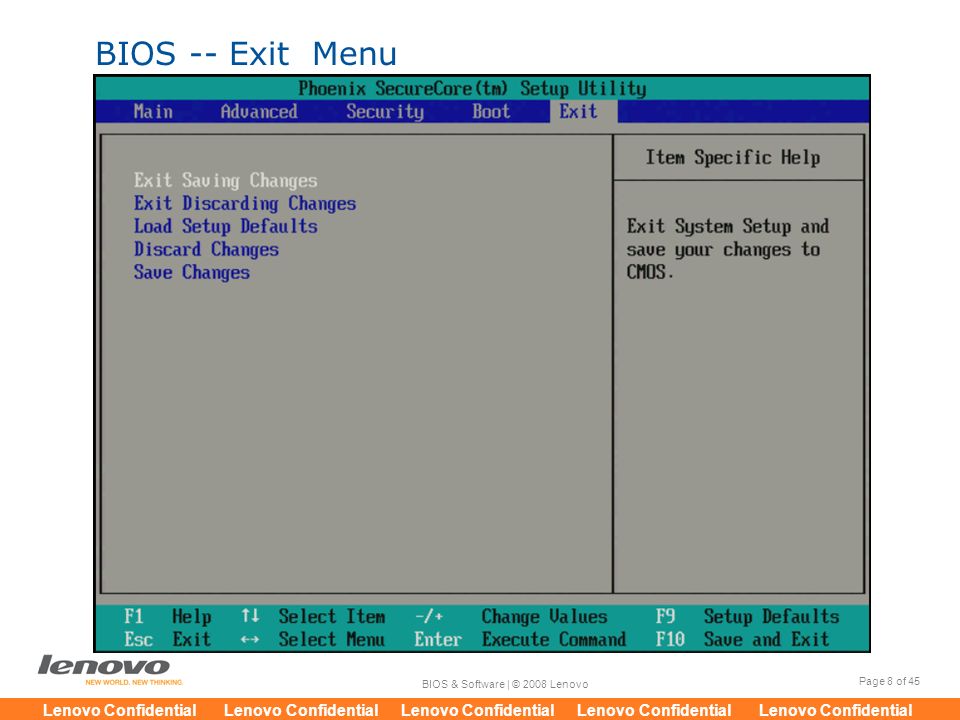Click the -/+ Change Values legend
960x720 pixels.
pyautogui.click(x=511, y=617)
